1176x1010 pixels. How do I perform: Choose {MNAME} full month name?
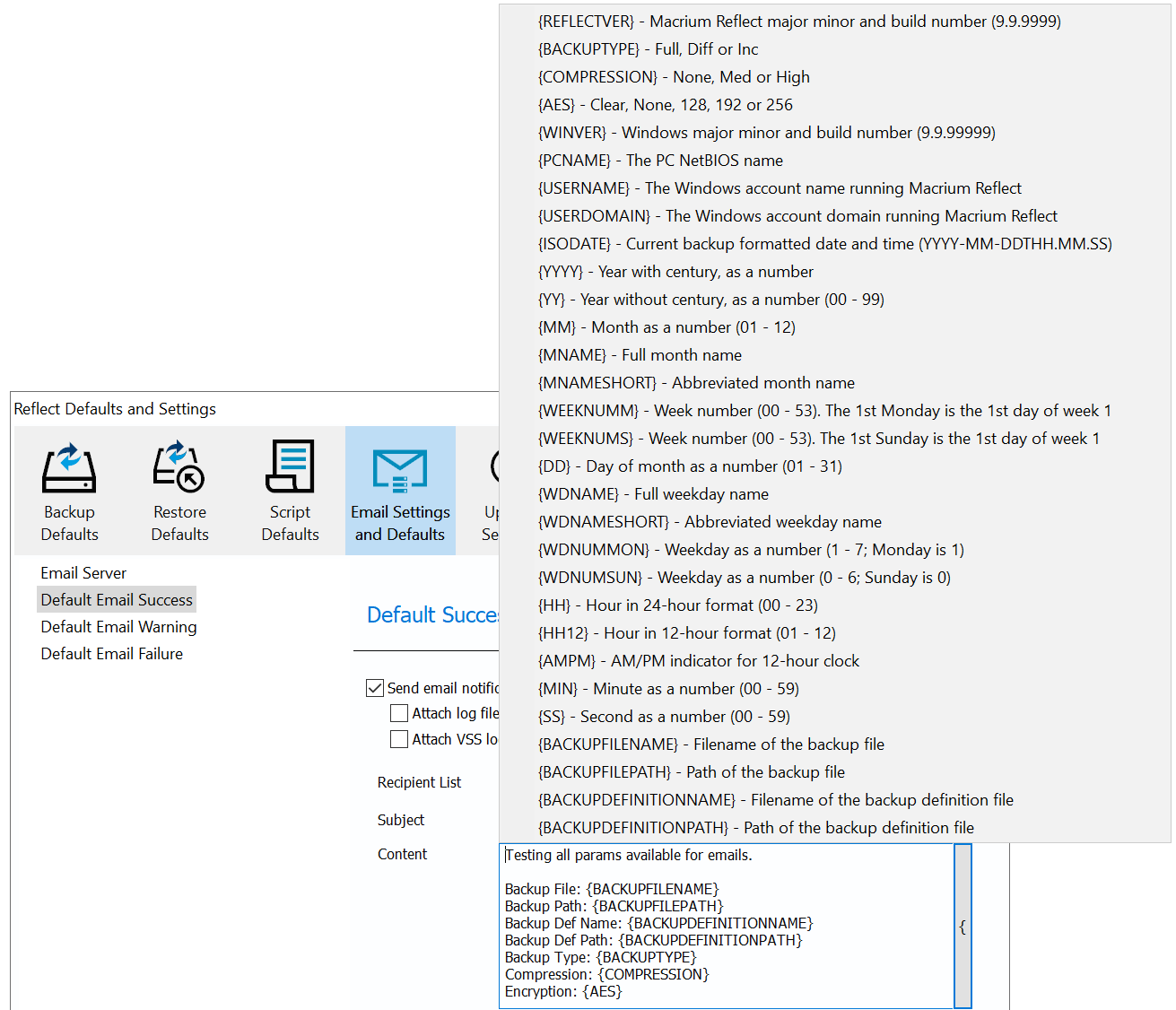click(834, 355)
